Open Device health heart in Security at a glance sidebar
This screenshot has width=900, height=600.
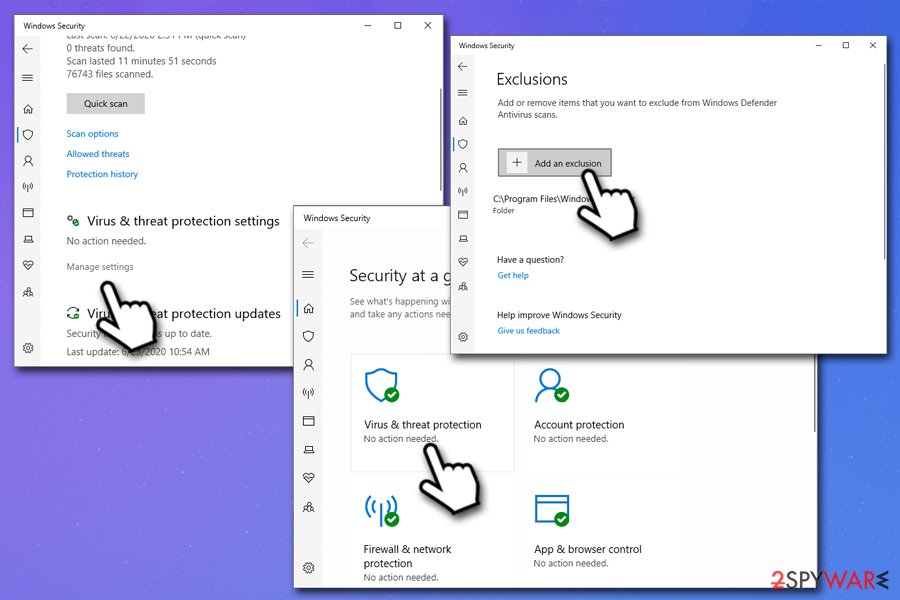[x=308, y=477]
